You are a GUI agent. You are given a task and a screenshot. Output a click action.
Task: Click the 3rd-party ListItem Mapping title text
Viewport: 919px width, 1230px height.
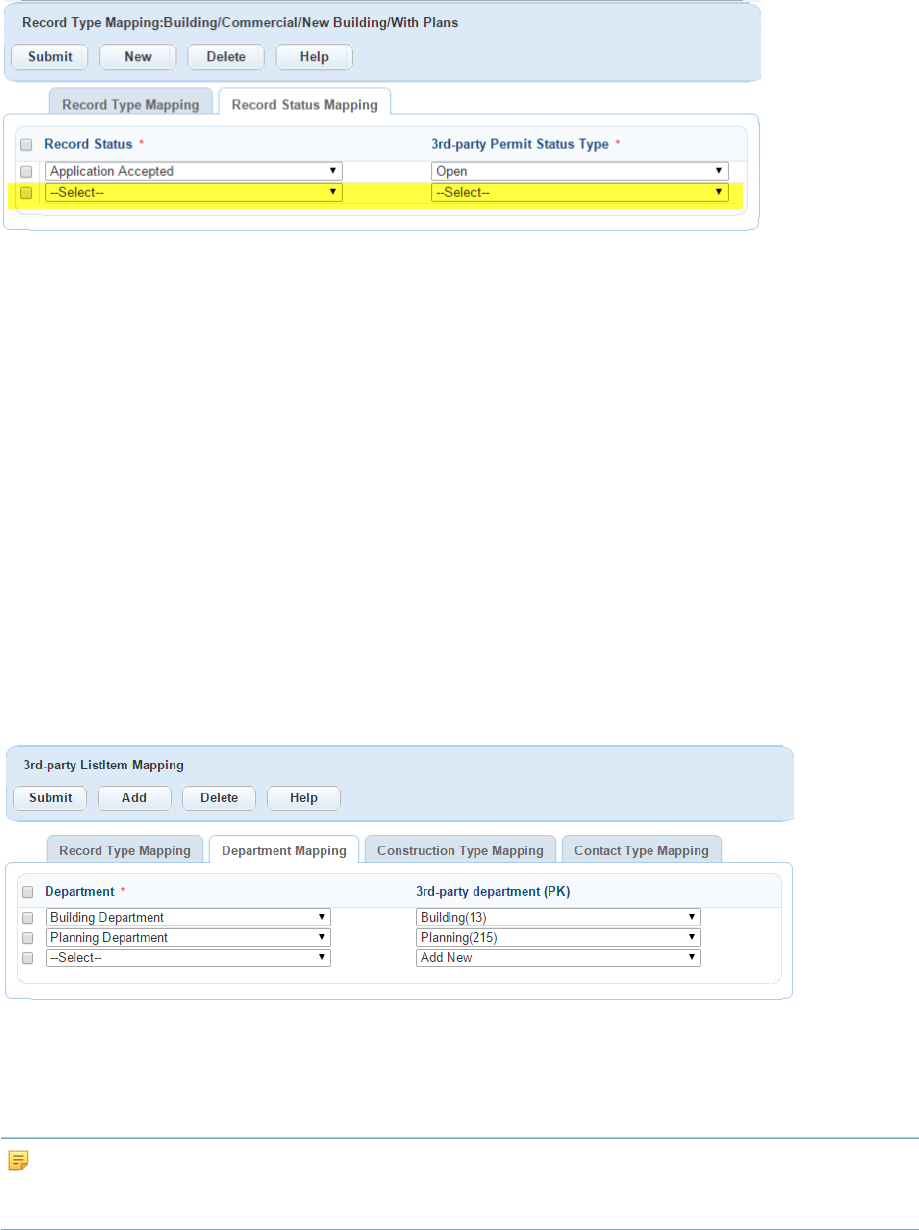click(x=104, y=765)
